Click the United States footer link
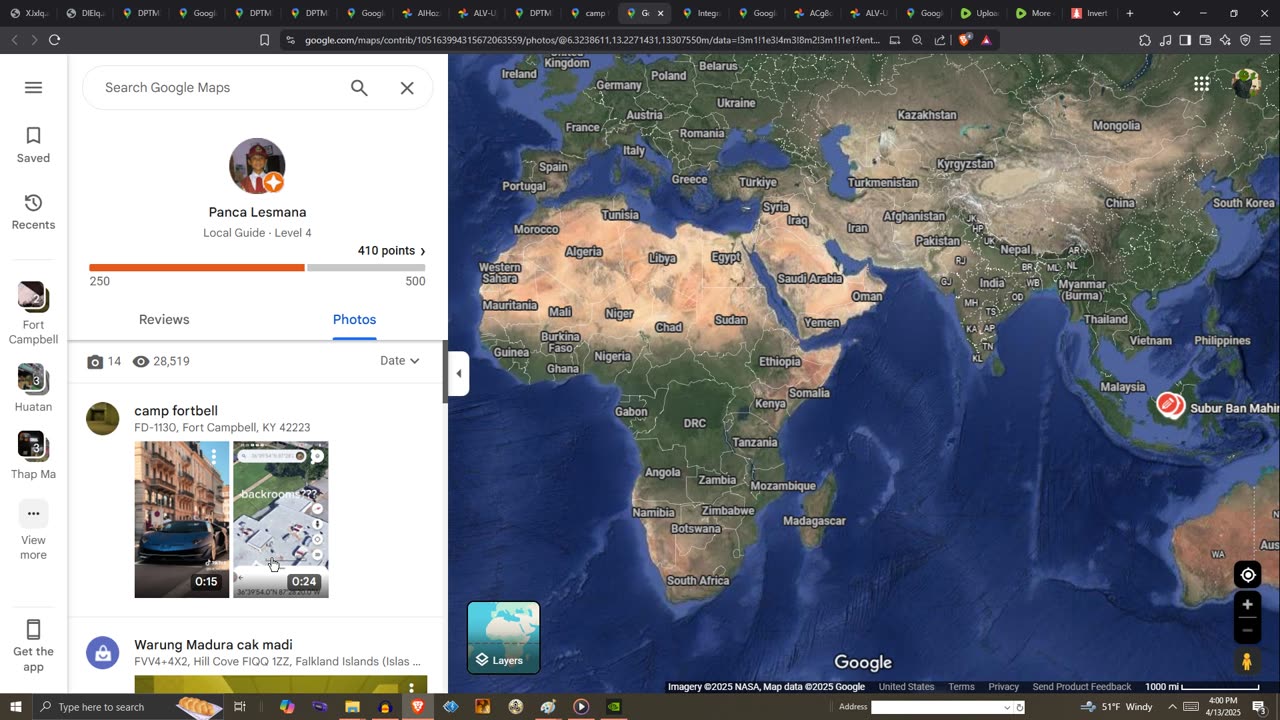 pos(906,687)
